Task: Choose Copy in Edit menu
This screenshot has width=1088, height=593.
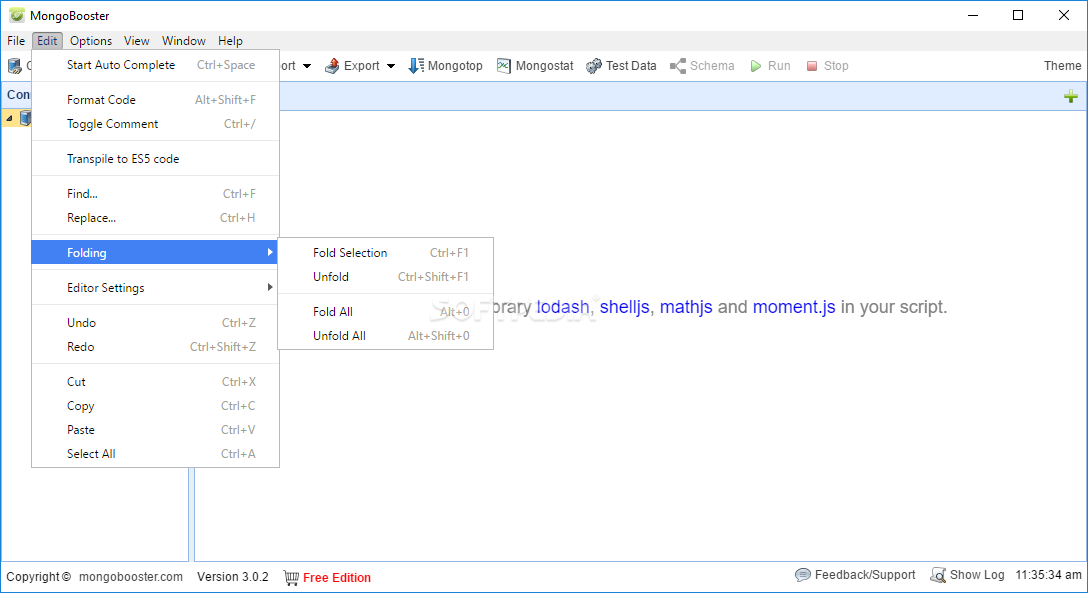Action: pyautogui.click(x=155, y=406)
